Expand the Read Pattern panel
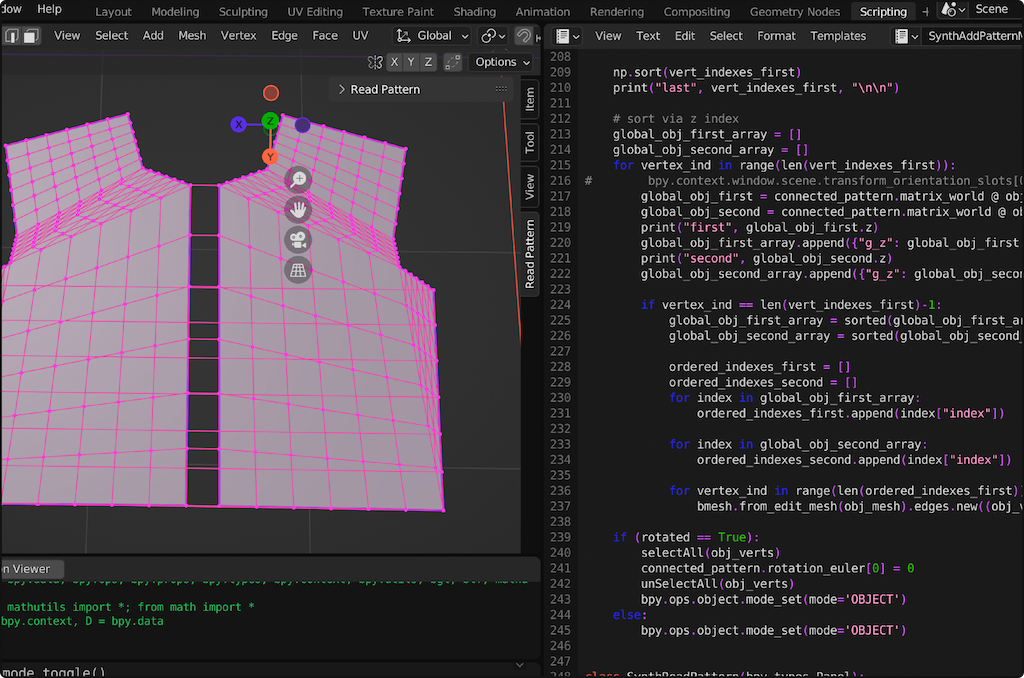This screenshot has width=1024, height=678. tap(342, 90)
